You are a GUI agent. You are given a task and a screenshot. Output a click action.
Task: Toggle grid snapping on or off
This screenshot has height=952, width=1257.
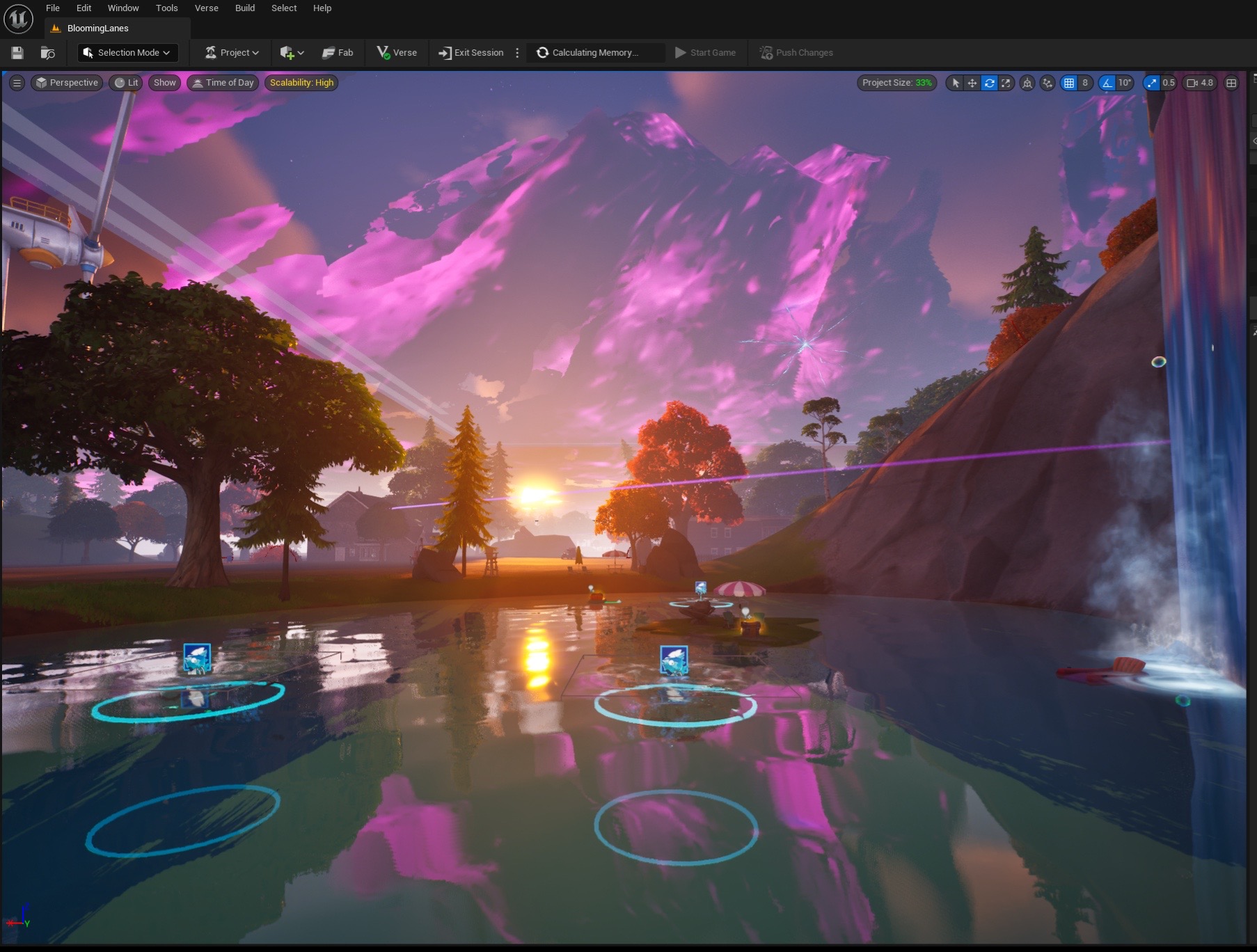[x=1069, y=83]
